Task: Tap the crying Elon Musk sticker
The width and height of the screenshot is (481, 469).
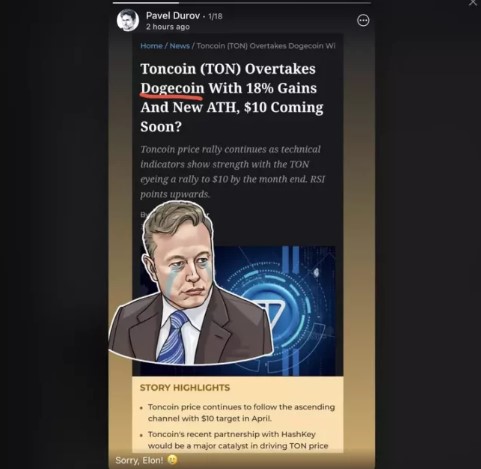Action: tap(191, 283)
